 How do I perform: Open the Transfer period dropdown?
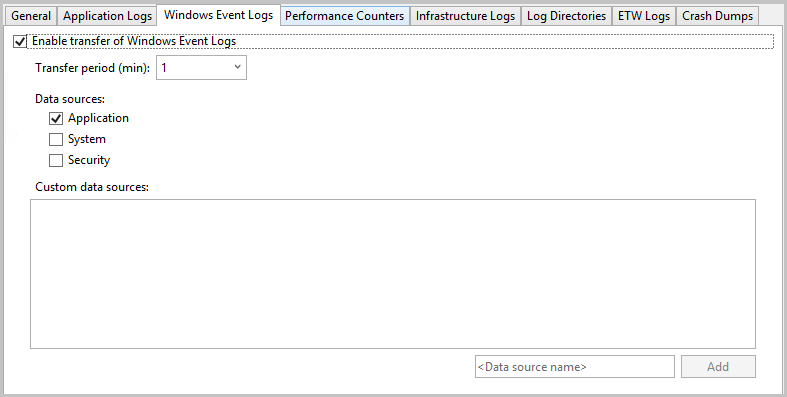point(201,68)
